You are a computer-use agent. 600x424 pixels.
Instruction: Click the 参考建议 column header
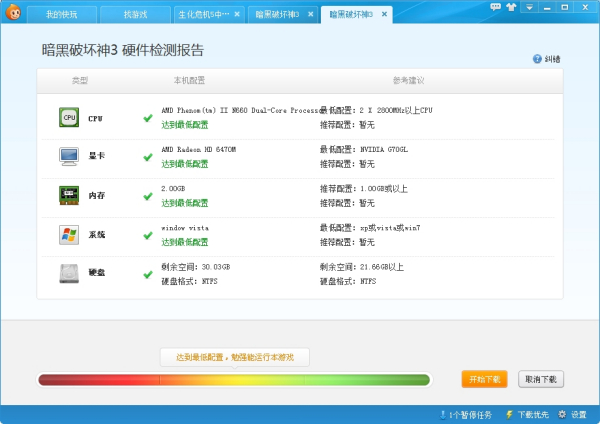[409, 80]
